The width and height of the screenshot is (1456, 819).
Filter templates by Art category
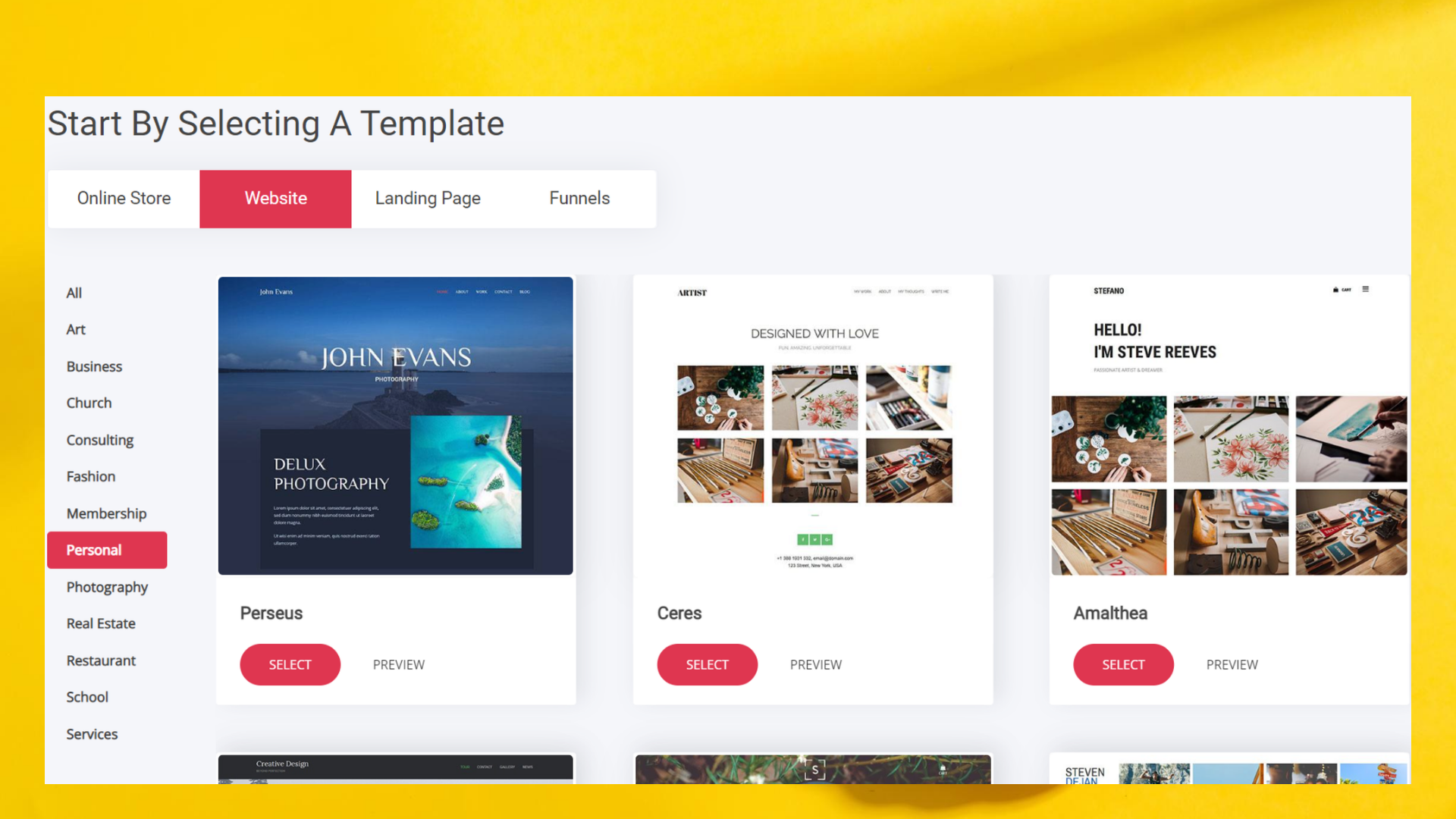click(76, 329)
